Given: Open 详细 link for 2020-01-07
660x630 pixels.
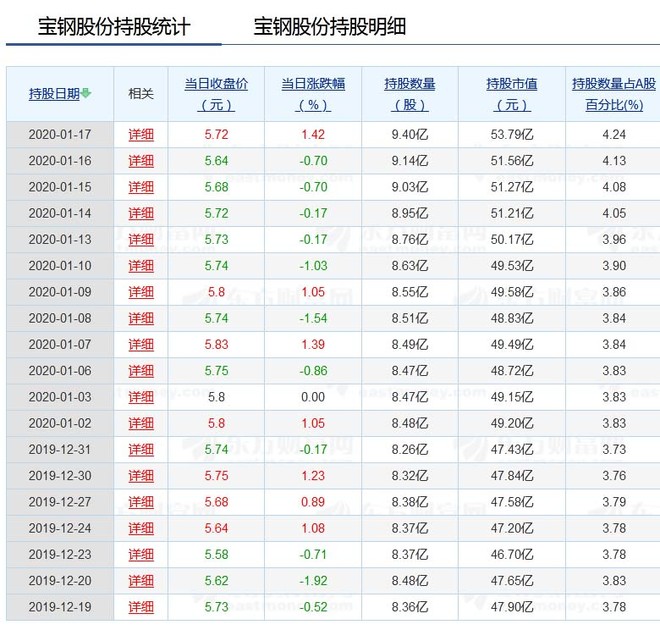Looking at the screenshot, I should 141,345.
